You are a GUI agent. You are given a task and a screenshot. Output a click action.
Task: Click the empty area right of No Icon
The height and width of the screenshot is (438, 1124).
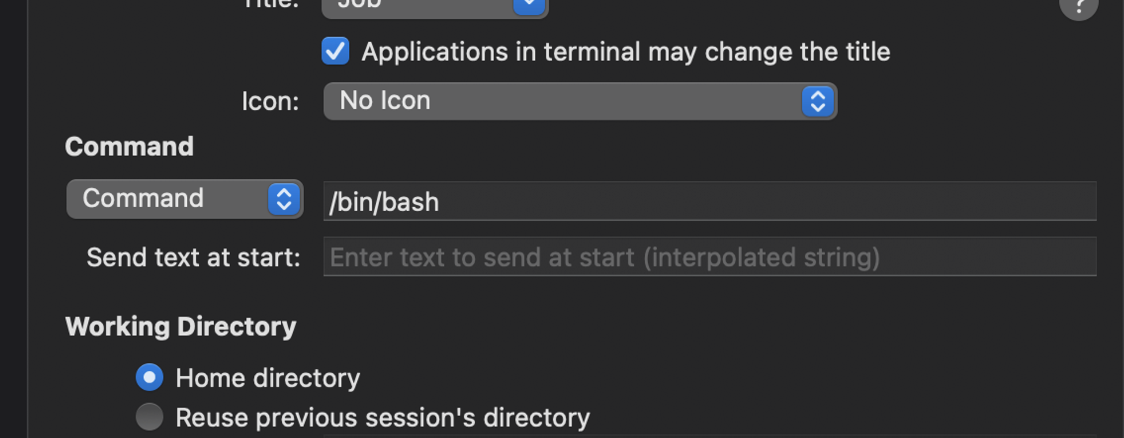[975, 101]
